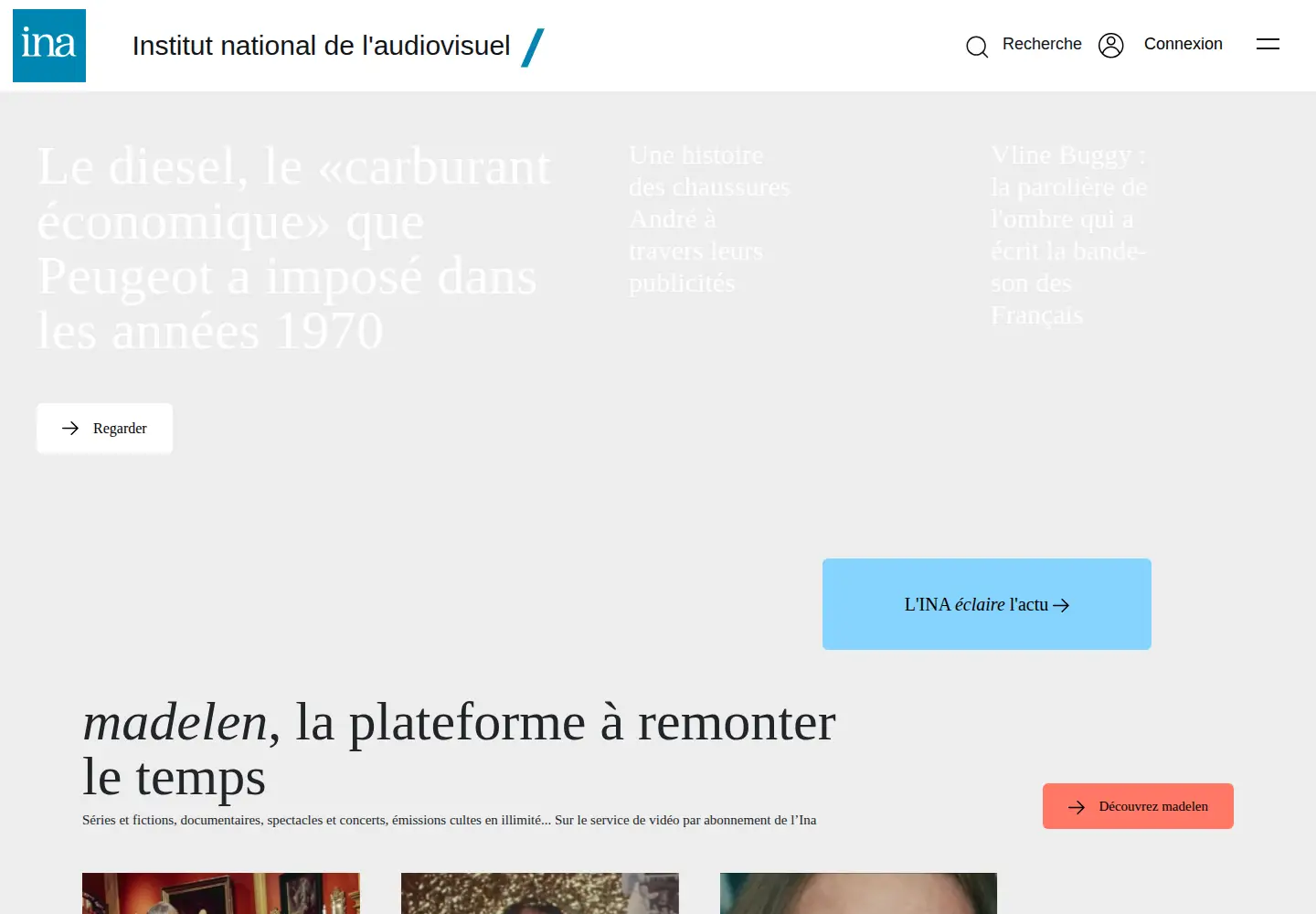Click the user account profile icon
Screen dimensions: 1316x914
(x=1110, y=45)
